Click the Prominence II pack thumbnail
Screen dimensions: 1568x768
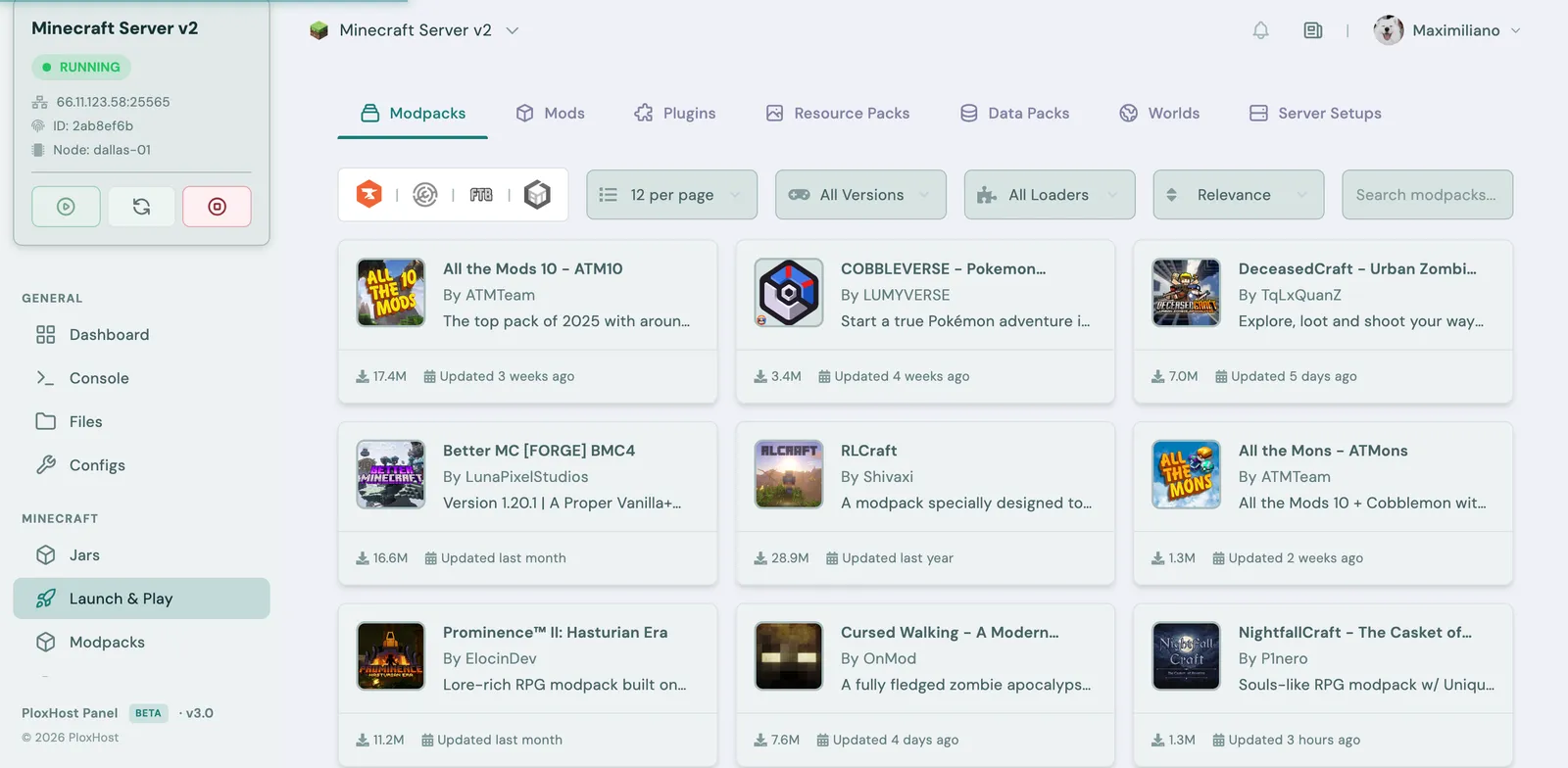pyautogui.click(x=391, y=656)
